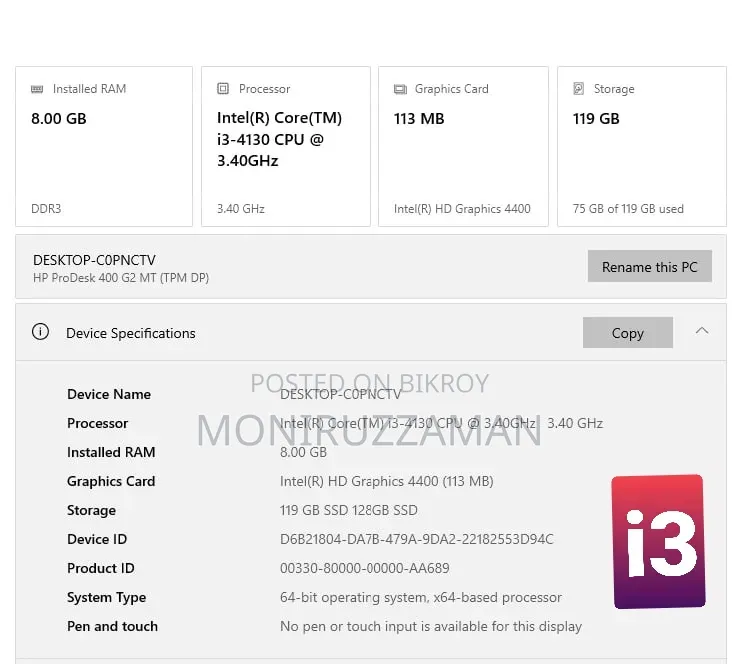Select the 119 GB SSD 128GB SSD value
The height and width of the screenshot is (664, 742).
(x=349, y=510)
